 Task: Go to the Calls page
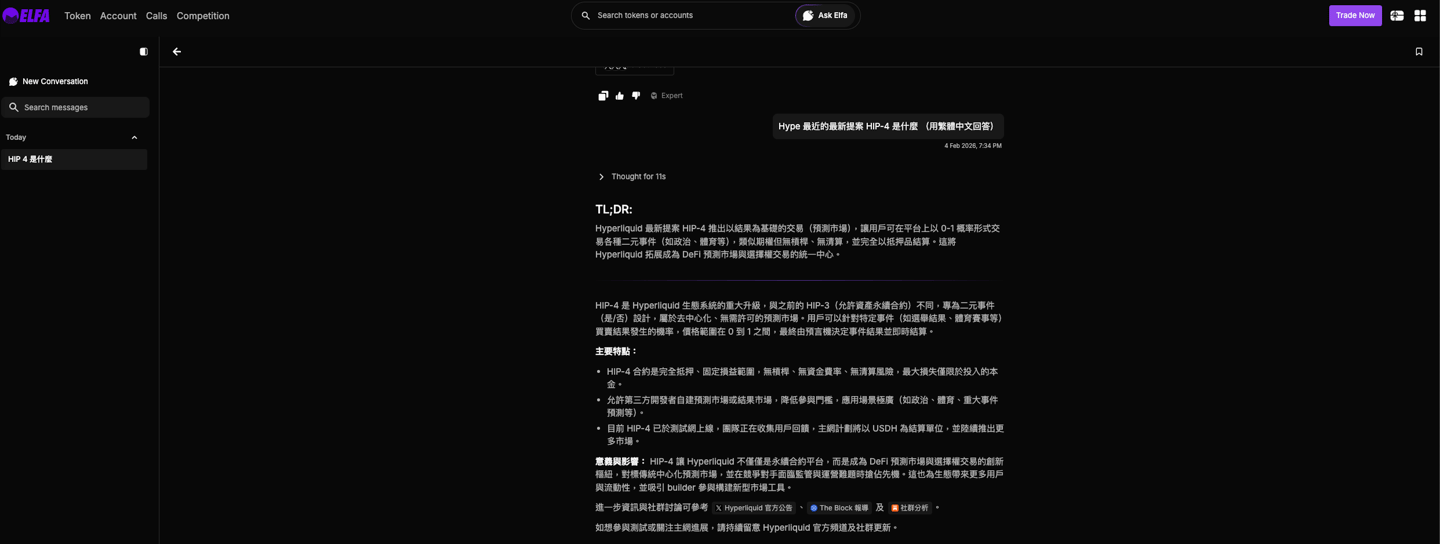156,16
